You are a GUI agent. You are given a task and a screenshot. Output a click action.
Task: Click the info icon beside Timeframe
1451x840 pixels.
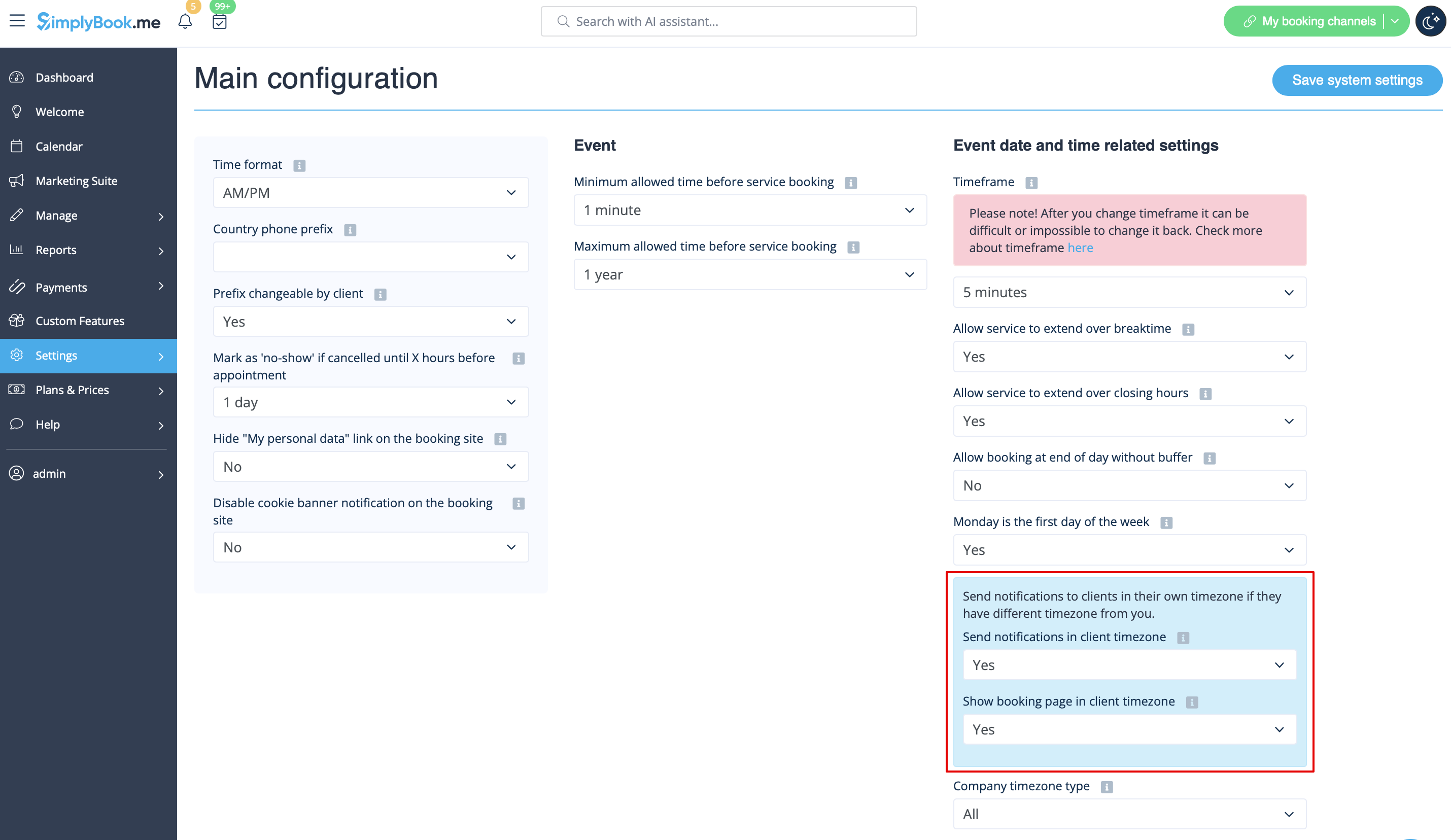1031,183
